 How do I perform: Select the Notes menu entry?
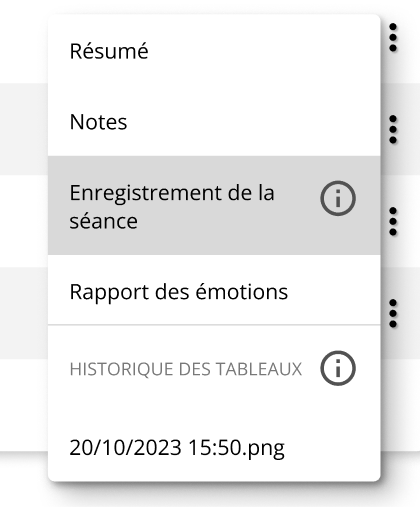(214, 121)
